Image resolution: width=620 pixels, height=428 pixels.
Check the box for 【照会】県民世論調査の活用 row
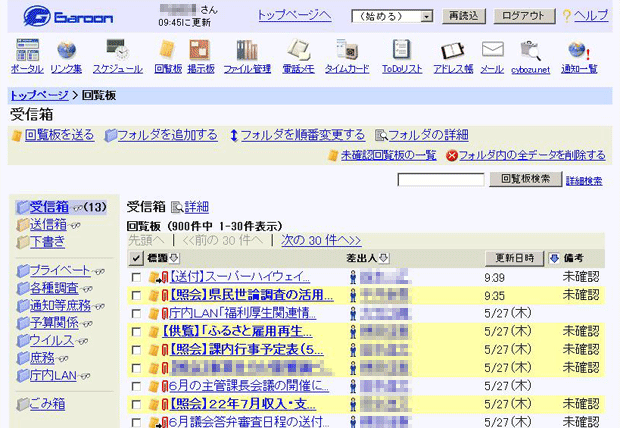136,295
